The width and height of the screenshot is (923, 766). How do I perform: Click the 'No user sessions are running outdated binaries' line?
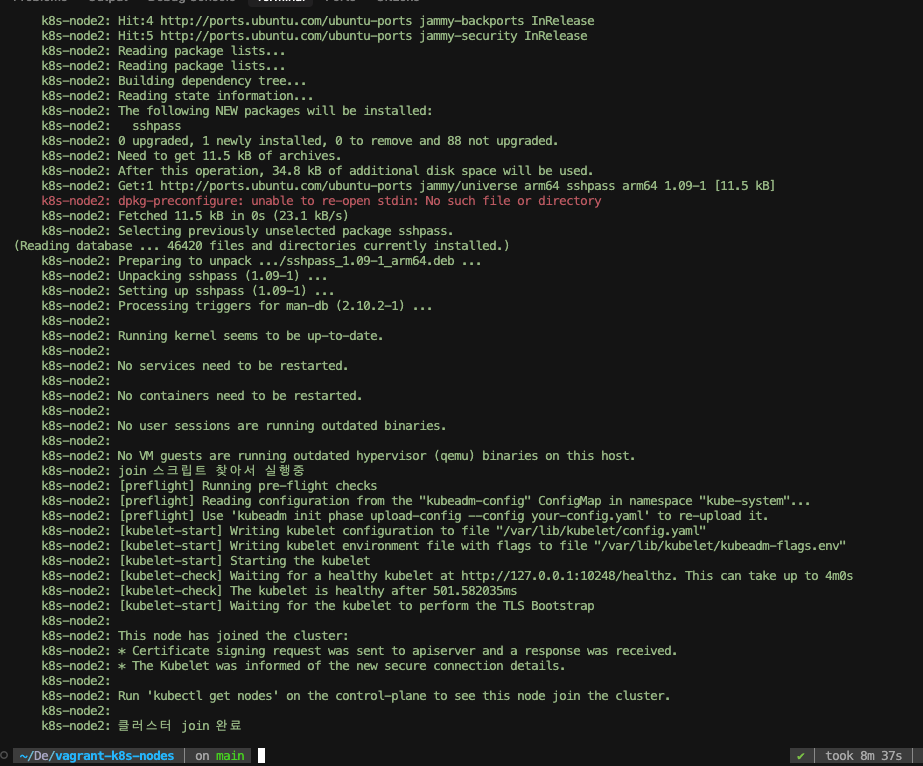tap(244, 426)
